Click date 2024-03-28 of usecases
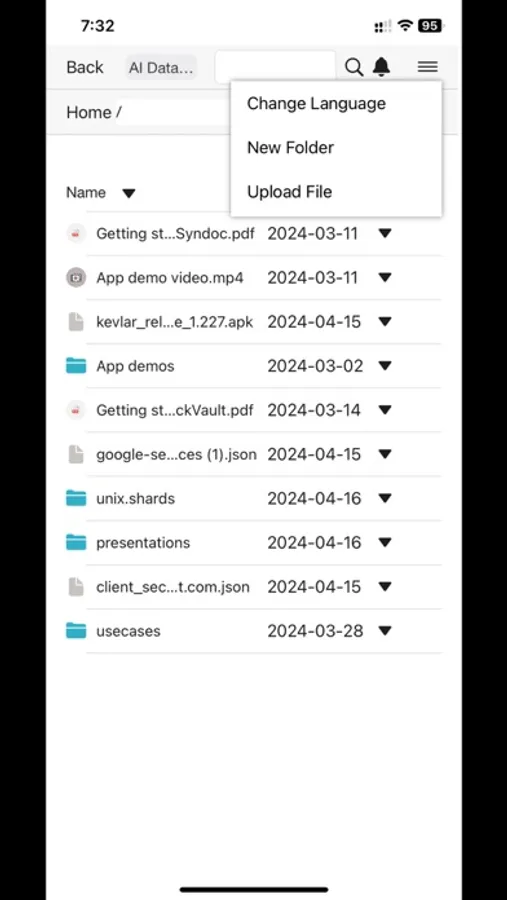The height and width of the screenshot is (900, 507). coord(315,631)
